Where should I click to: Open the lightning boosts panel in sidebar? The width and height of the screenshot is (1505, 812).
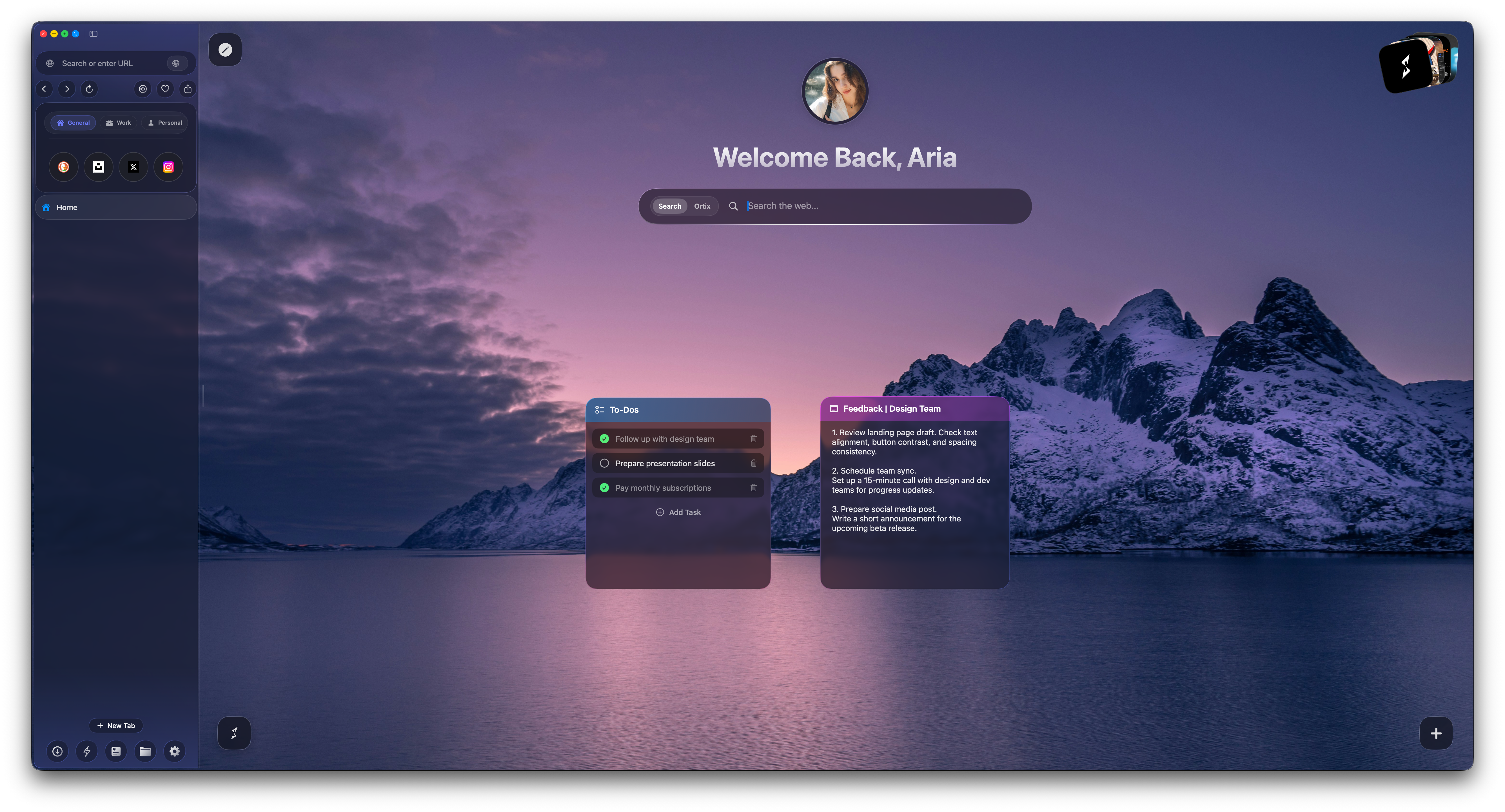pos(86,752)
